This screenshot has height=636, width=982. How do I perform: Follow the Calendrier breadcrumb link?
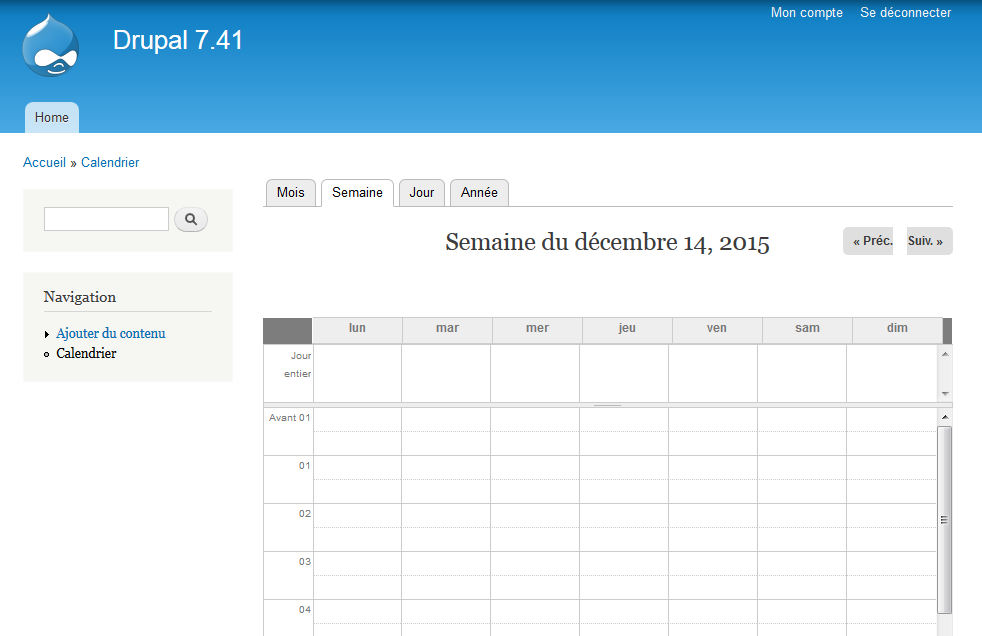(110, 162)
